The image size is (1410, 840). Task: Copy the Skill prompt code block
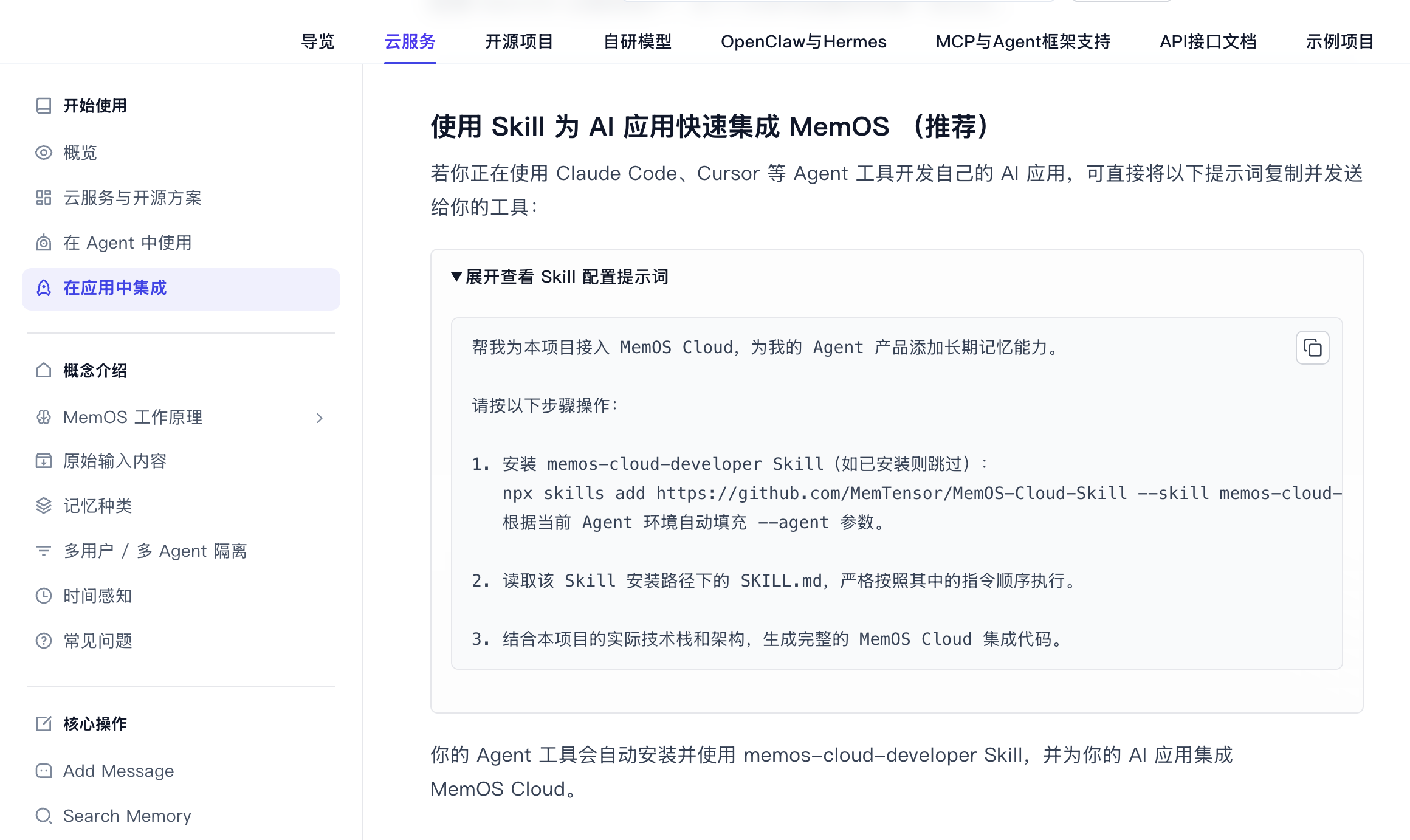pyautogui.click(x=1313, y=348)
